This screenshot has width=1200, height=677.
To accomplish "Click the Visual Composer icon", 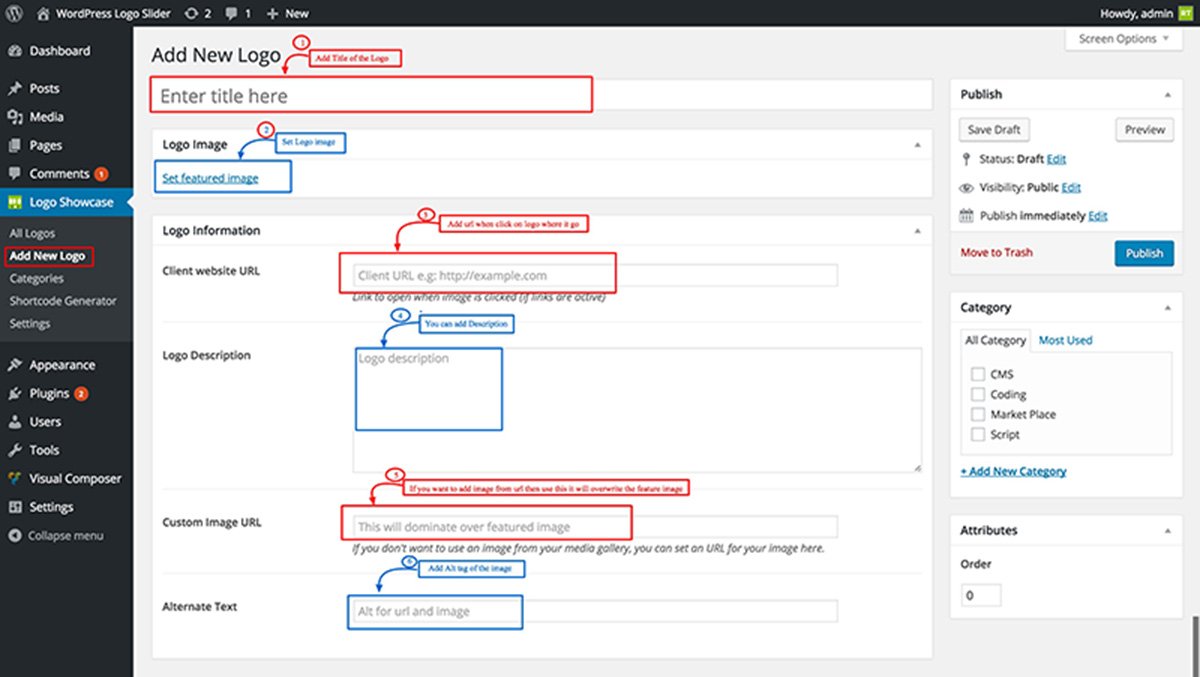I will click(15, 478).
